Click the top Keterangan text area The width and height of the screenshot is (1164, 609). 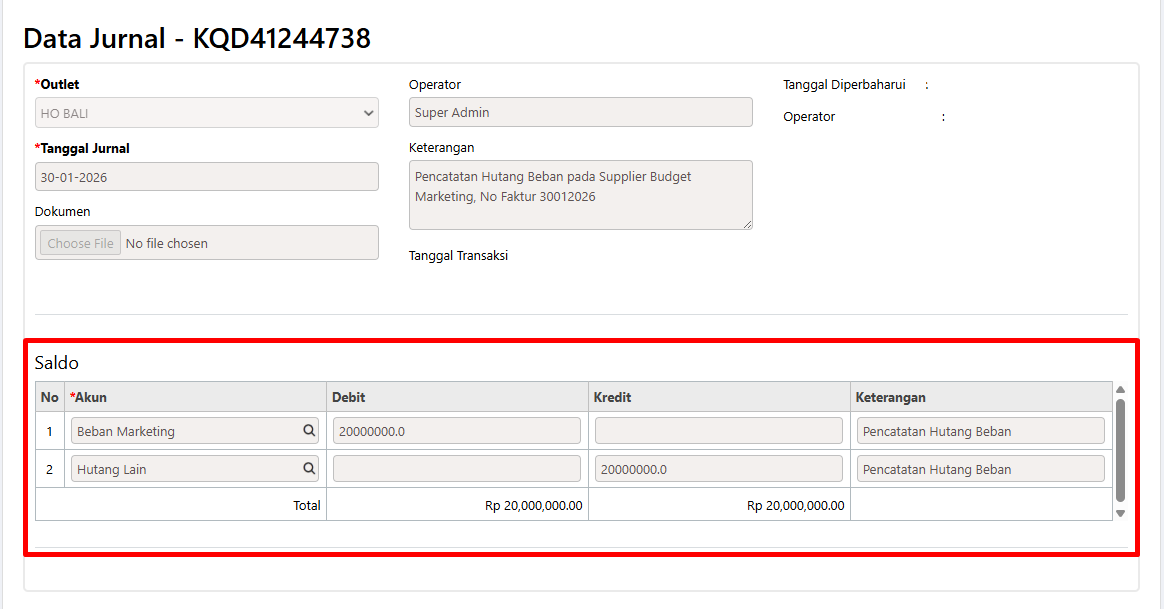coord(580,194)
